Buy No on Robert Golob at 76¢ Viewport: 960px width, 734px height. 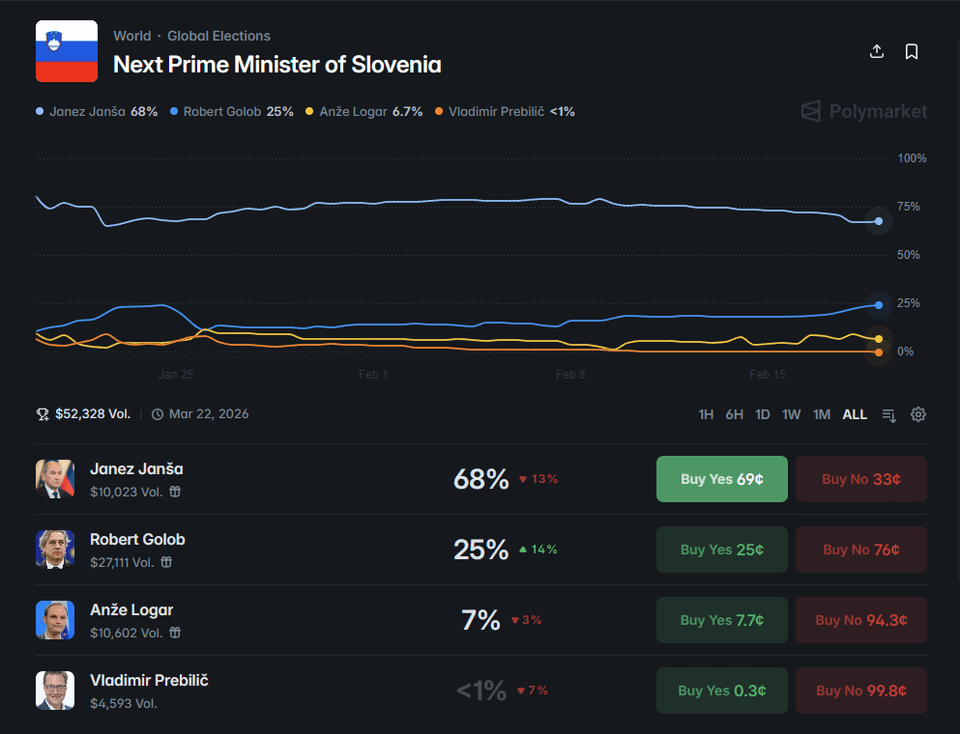861,549
